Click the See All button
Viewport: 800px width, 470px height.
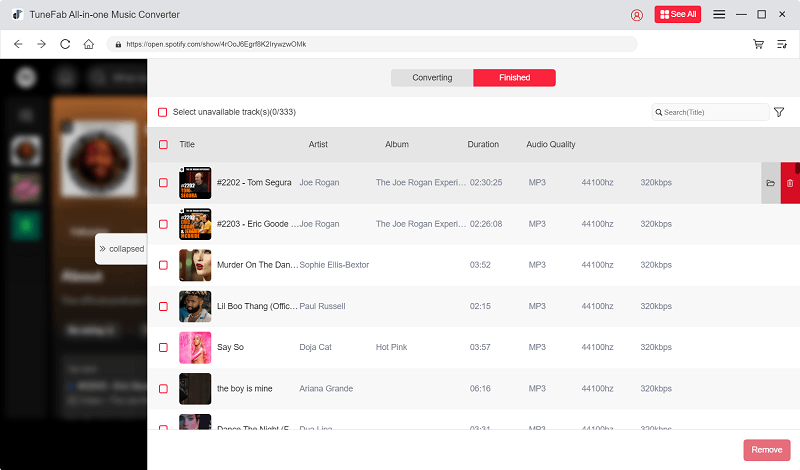tap(678, 14)
